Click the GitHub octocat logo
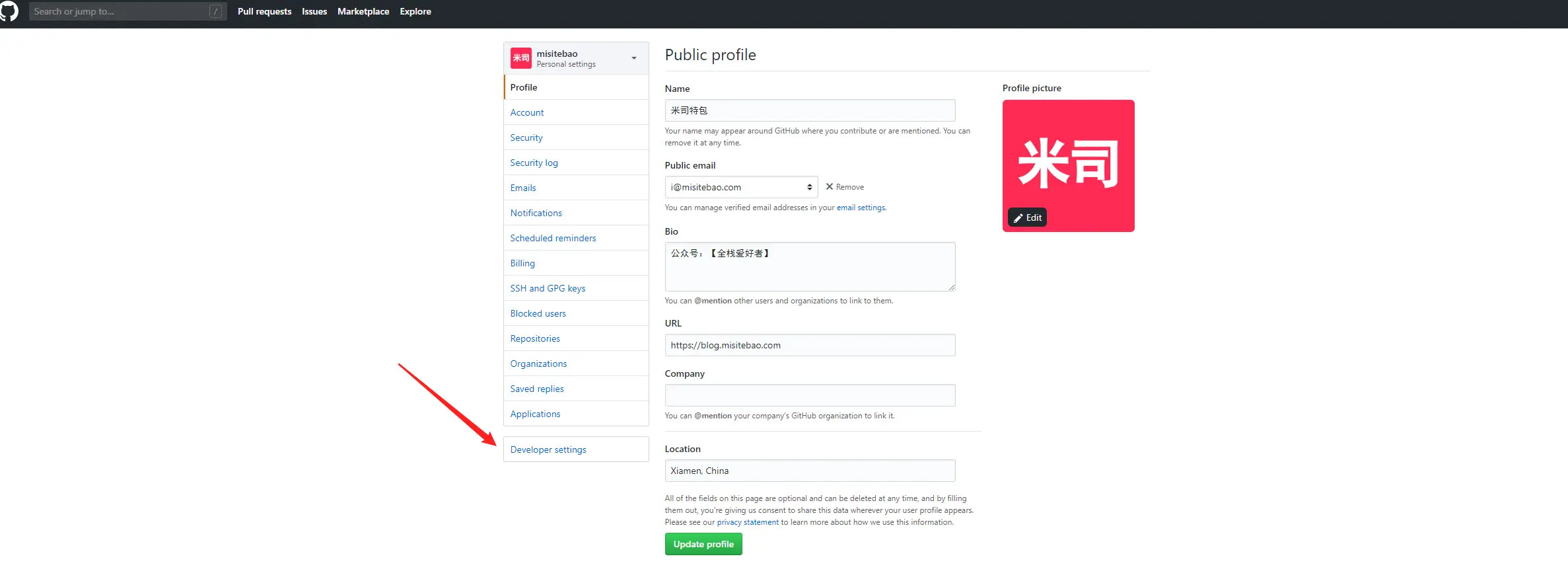Viewport: 1568px width, 581px height. point(9,11)
